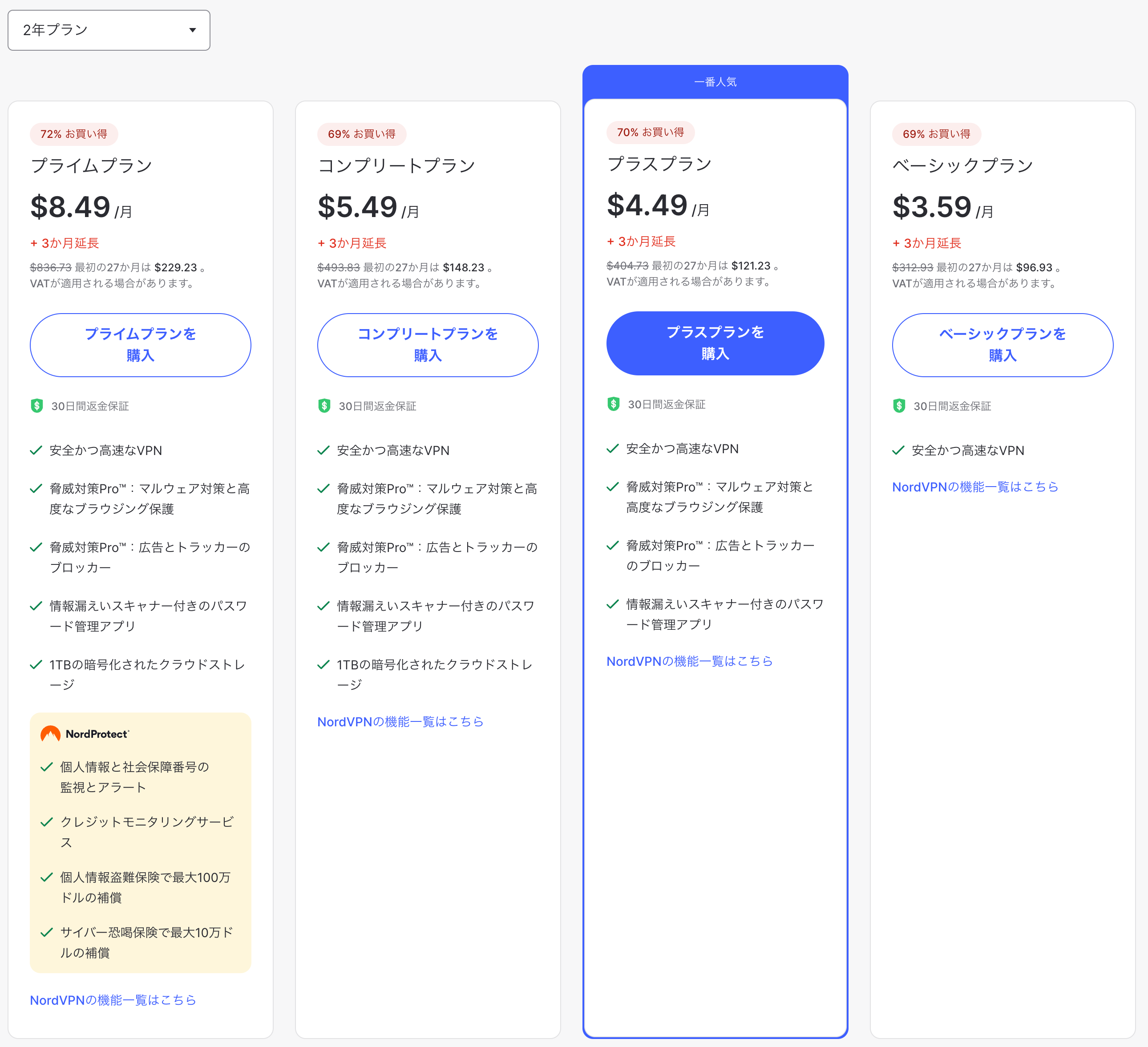Click the +3か月延長 text in プライム card
Viewport: 1148px width, 1047px height.
[65, 243]
